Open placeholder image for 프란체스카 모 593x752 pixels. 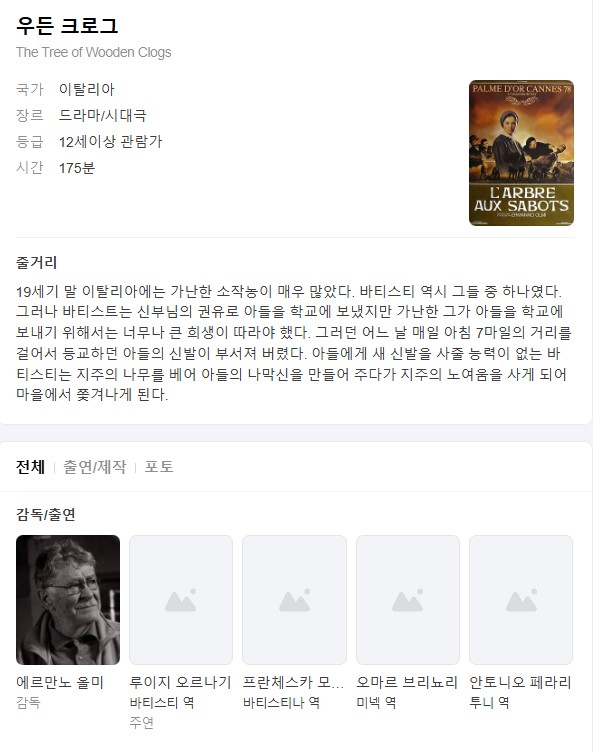click(294, 599)
